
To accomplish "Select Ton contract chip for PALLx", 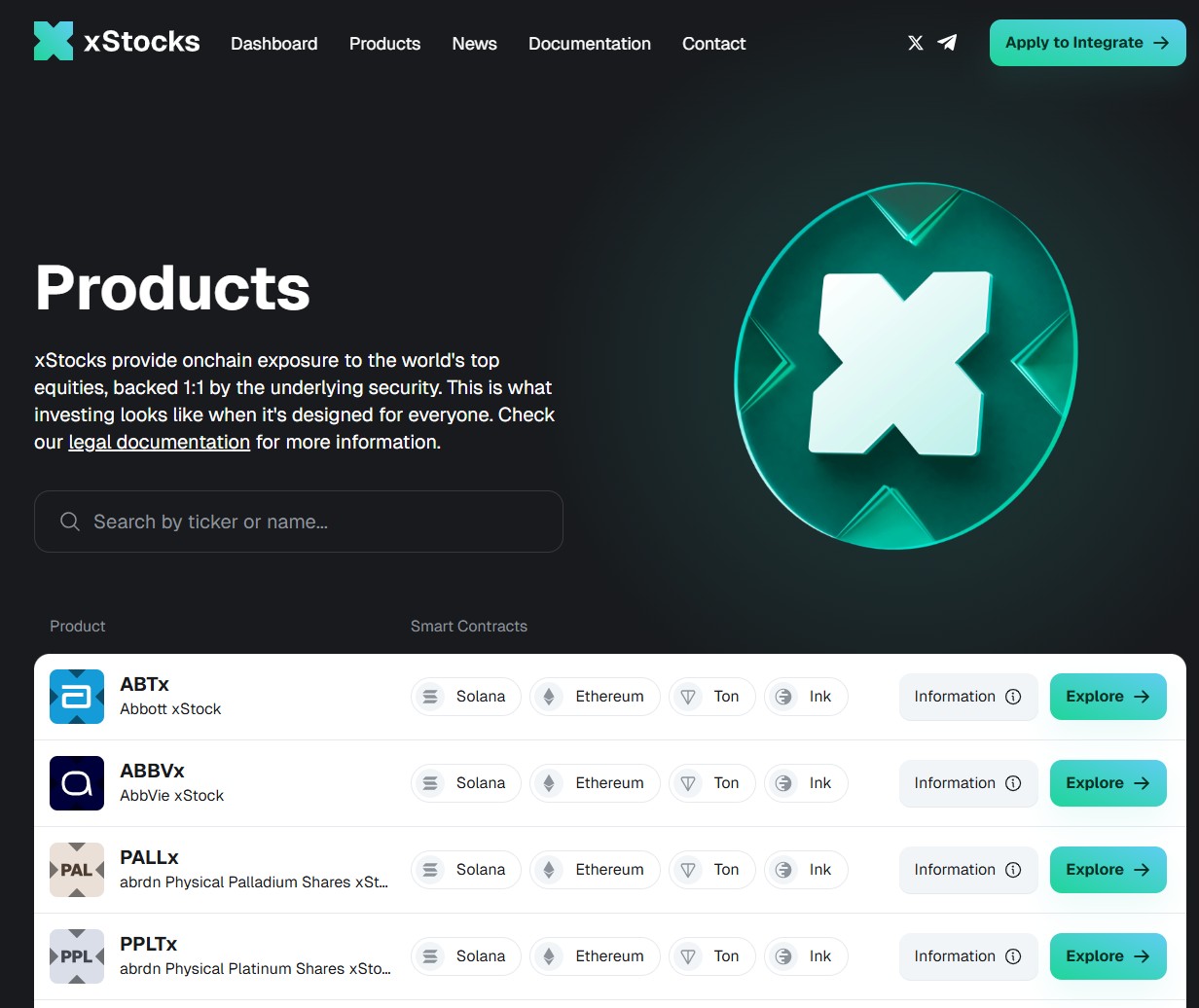I will point(711,870).
